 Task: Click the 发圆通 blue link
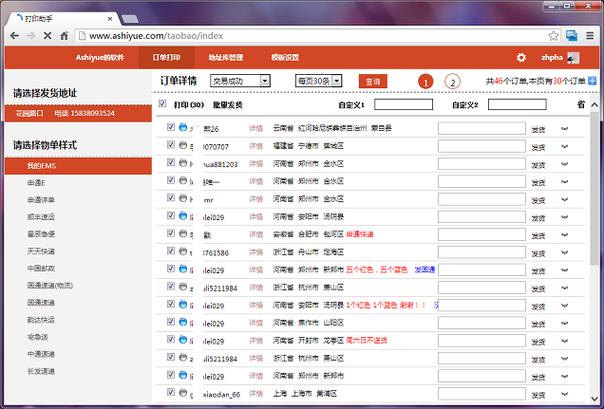pos(424,270)
